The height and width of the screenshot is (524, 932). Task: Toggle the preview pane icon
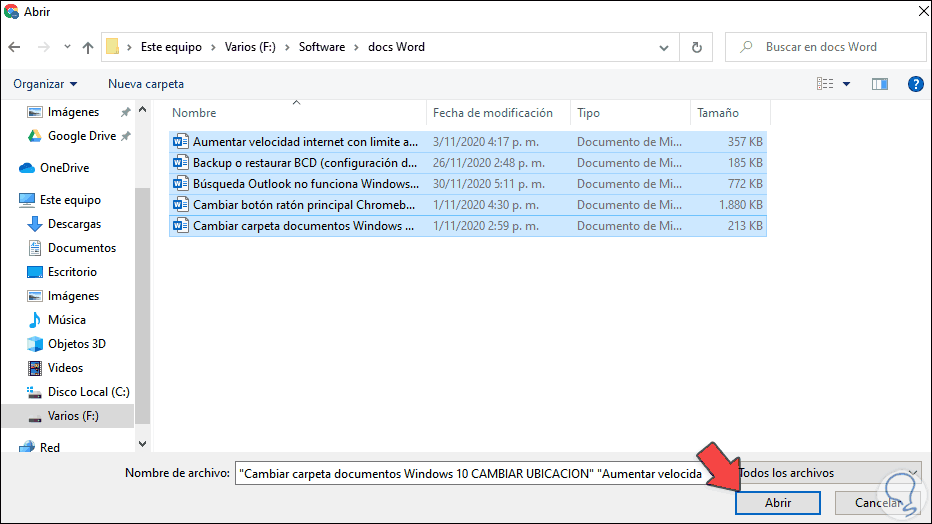[x=880, y=84]
